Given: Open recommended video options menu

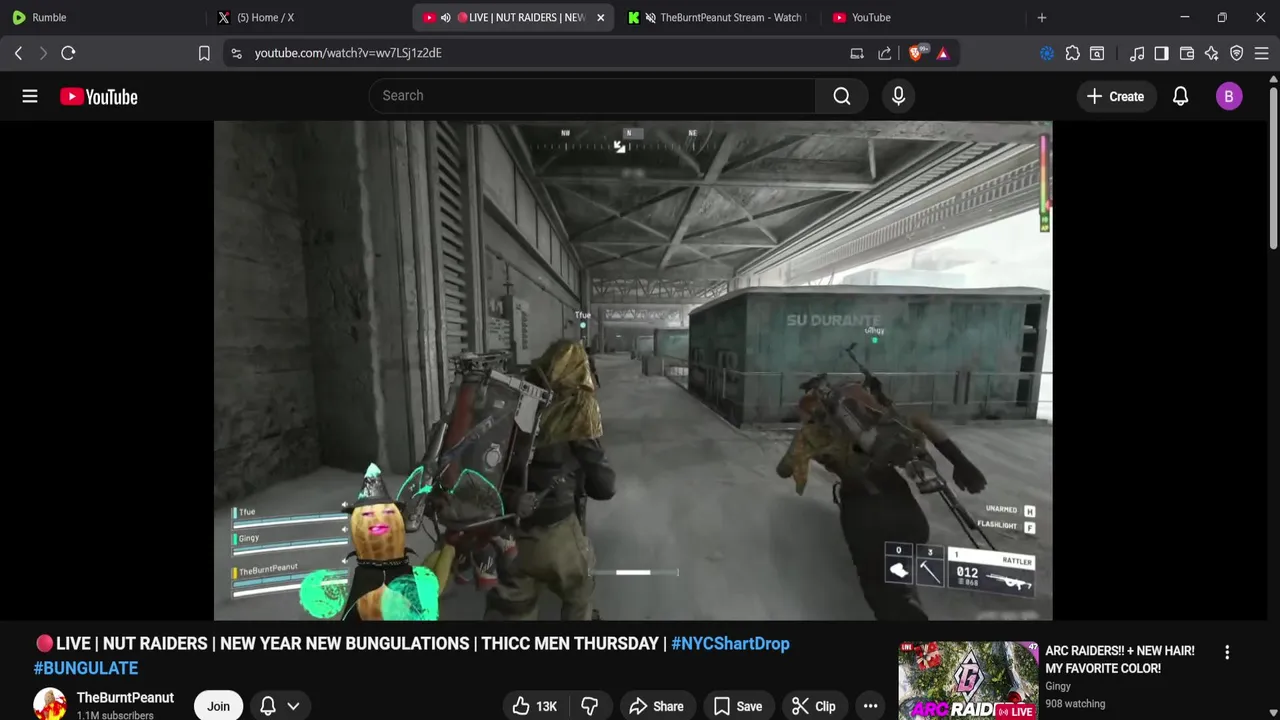Looking at the screenshot, I should pos(1227,652).
